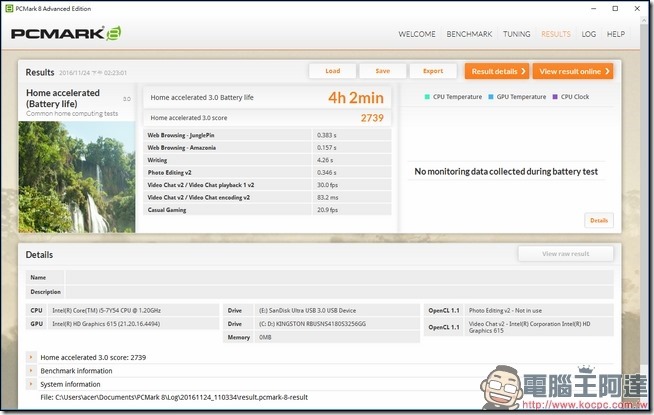Viewport: 654px width, 415px height.
Task: Maximize the PCMark 8 window
Action: tap(615, 8)
